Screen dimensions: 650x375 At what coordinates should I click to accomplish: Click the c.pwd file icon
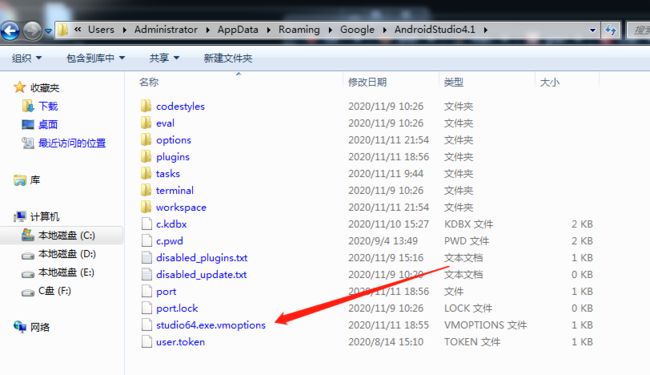coord(147,241)
